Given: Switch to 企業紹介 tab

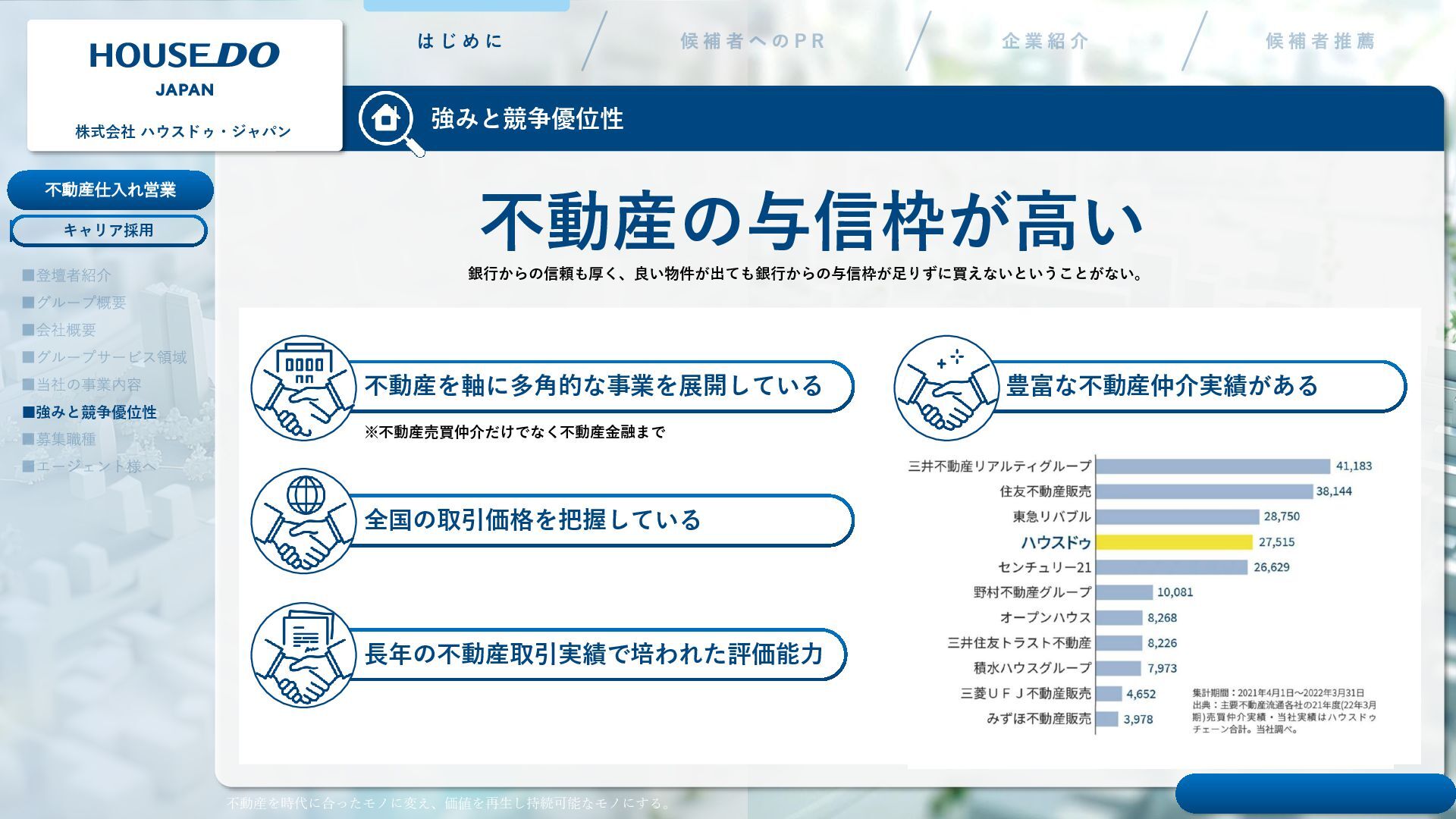Looking at the screenshot, I should [1045, 41].
